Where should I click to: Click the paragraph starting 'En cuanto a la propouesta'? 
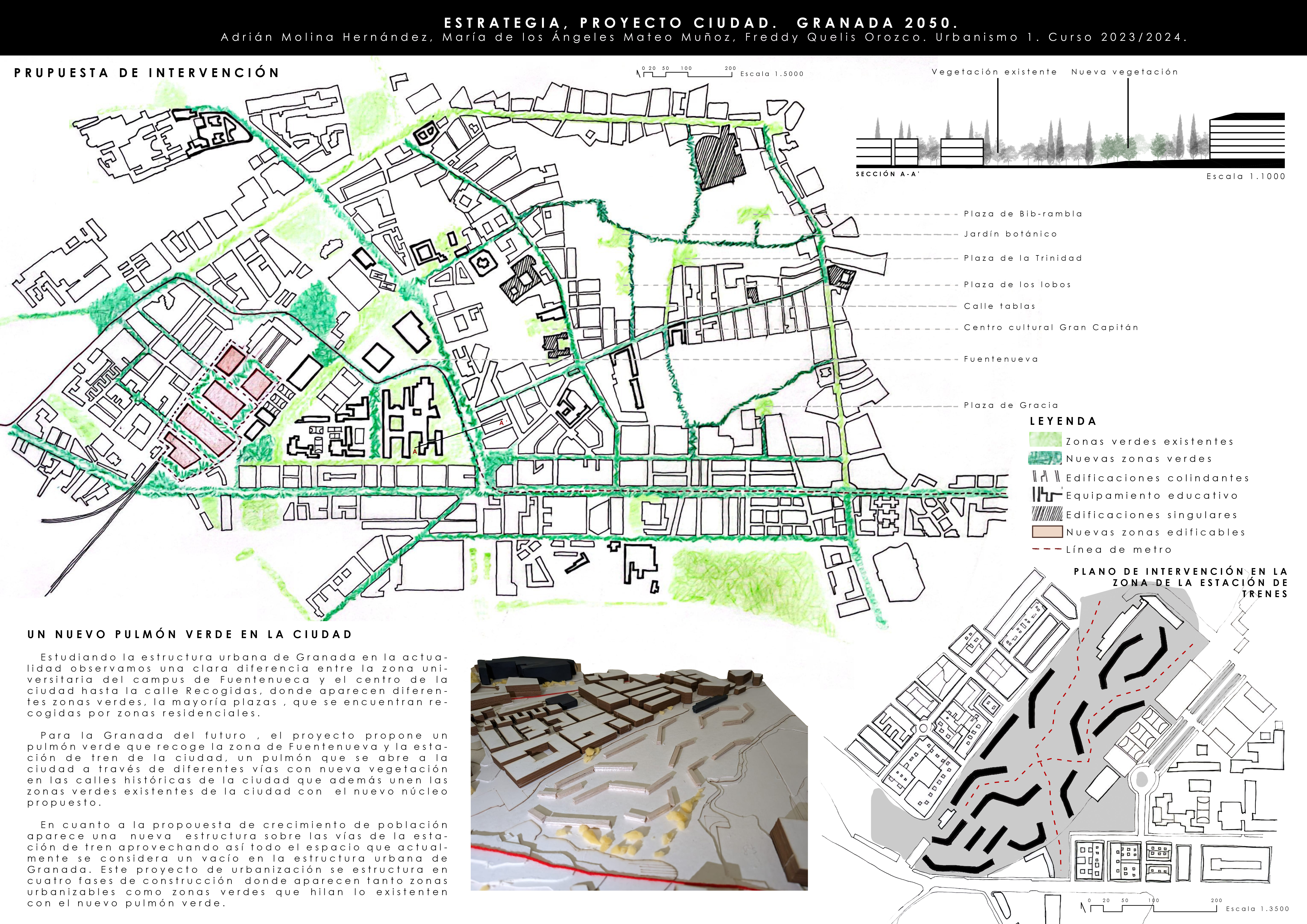click(x=237, y=864)
